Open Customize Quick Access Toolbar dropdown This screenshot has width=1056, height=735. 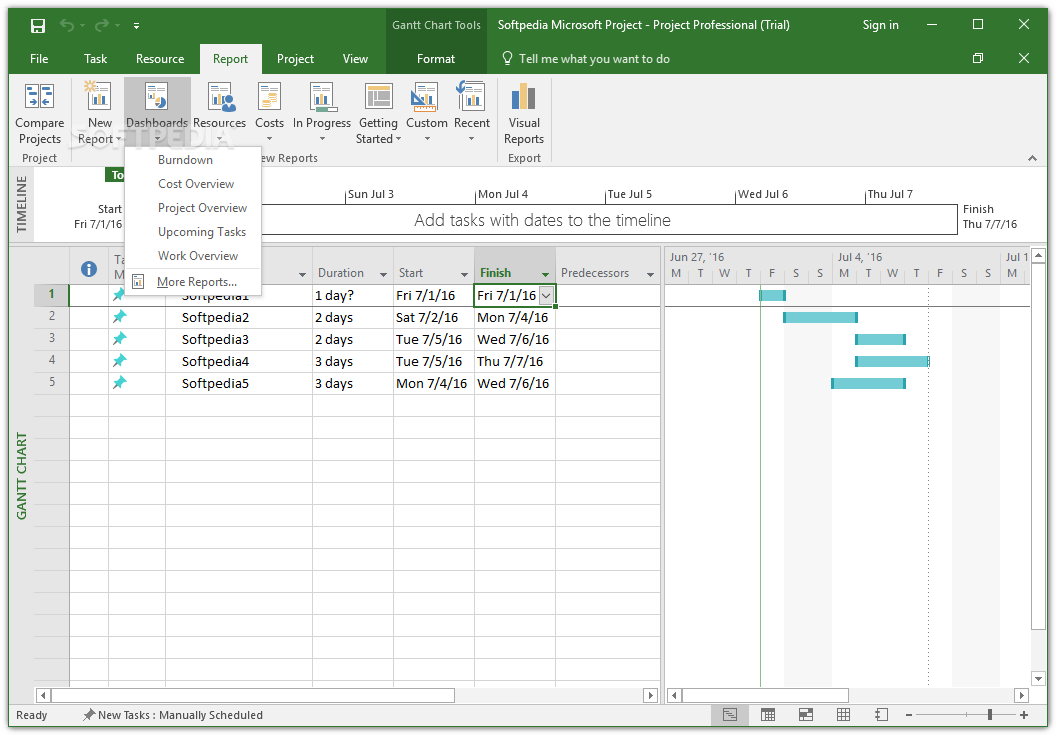point(136,26)
